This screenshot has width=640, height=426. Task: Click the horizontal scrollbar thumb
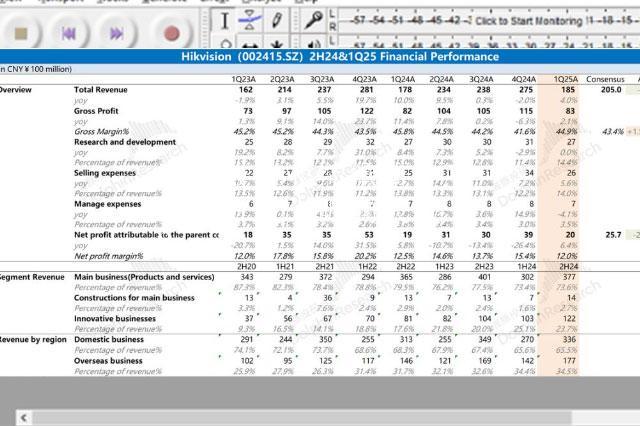(x=302, y=417)
